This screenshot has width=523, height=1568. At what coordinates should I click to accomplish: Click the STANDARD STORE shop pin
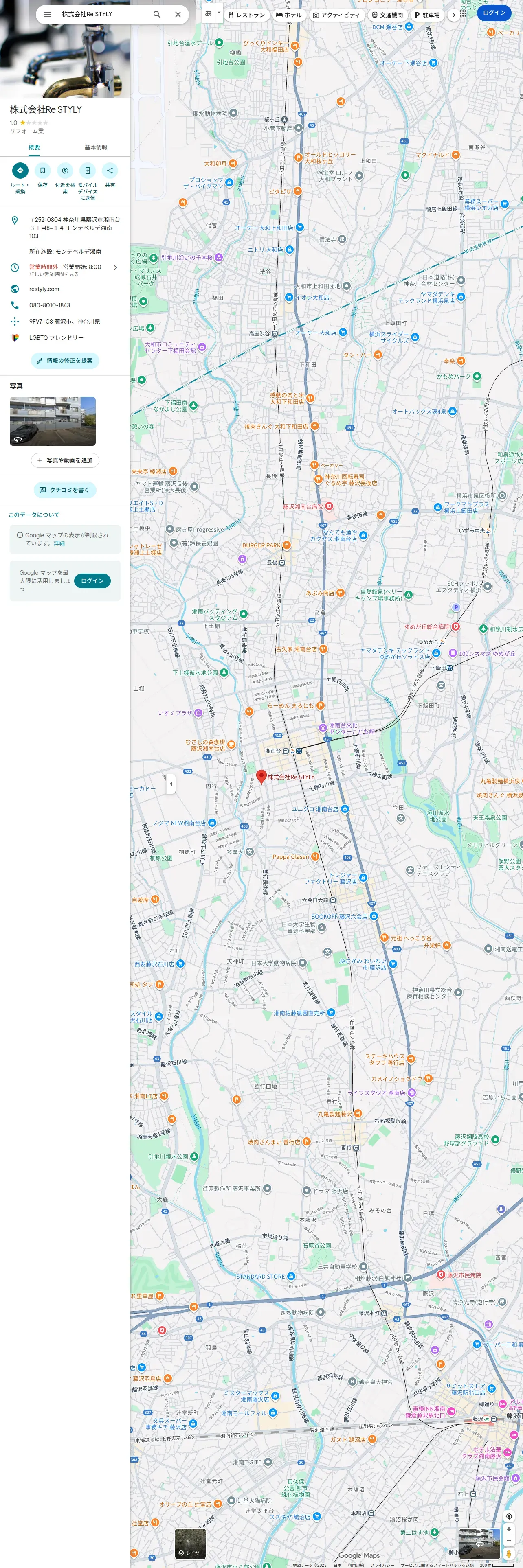pyautogui.click(x=291, y=1276)
